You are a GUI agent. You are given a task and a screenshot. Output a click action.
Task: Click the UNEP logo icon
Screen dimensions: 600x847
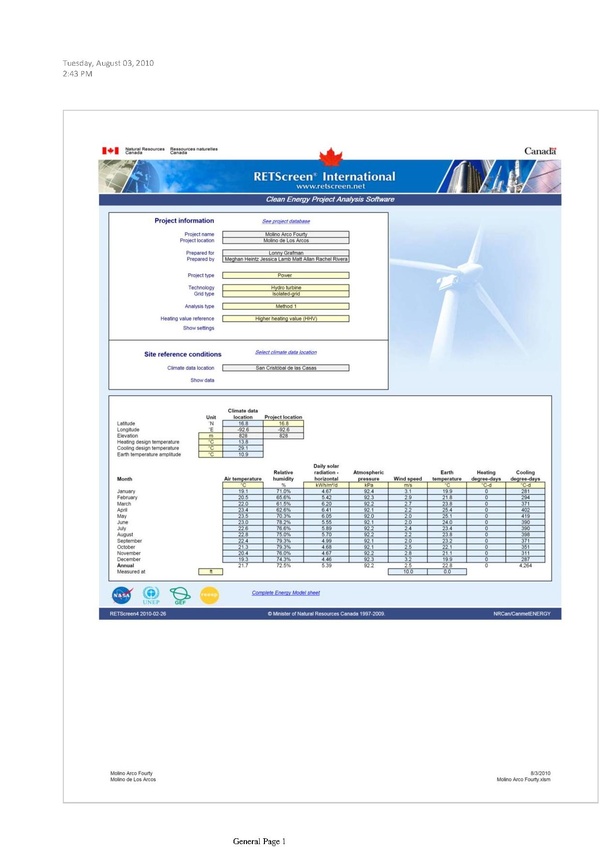point(151,595)
